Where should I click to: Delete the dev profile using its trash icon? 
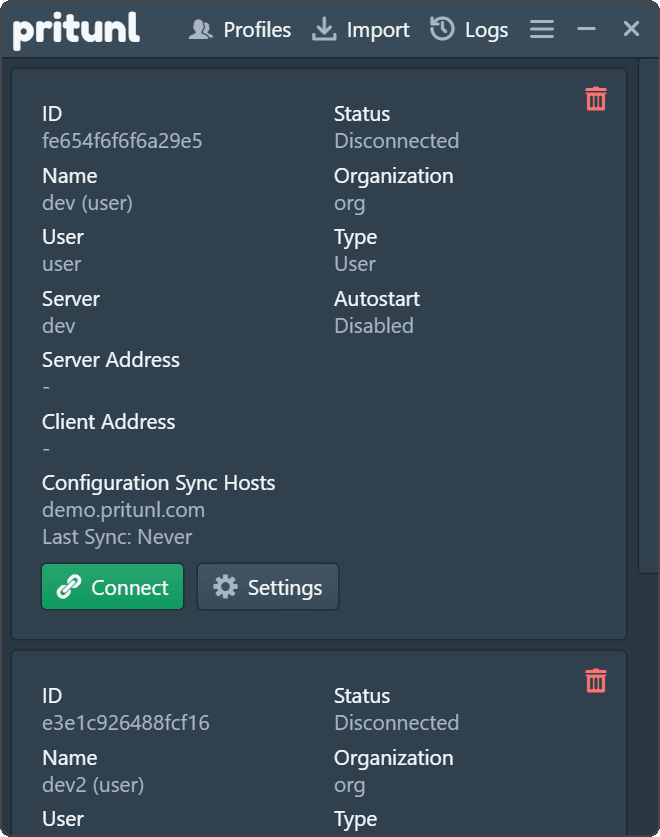[595, 99]
